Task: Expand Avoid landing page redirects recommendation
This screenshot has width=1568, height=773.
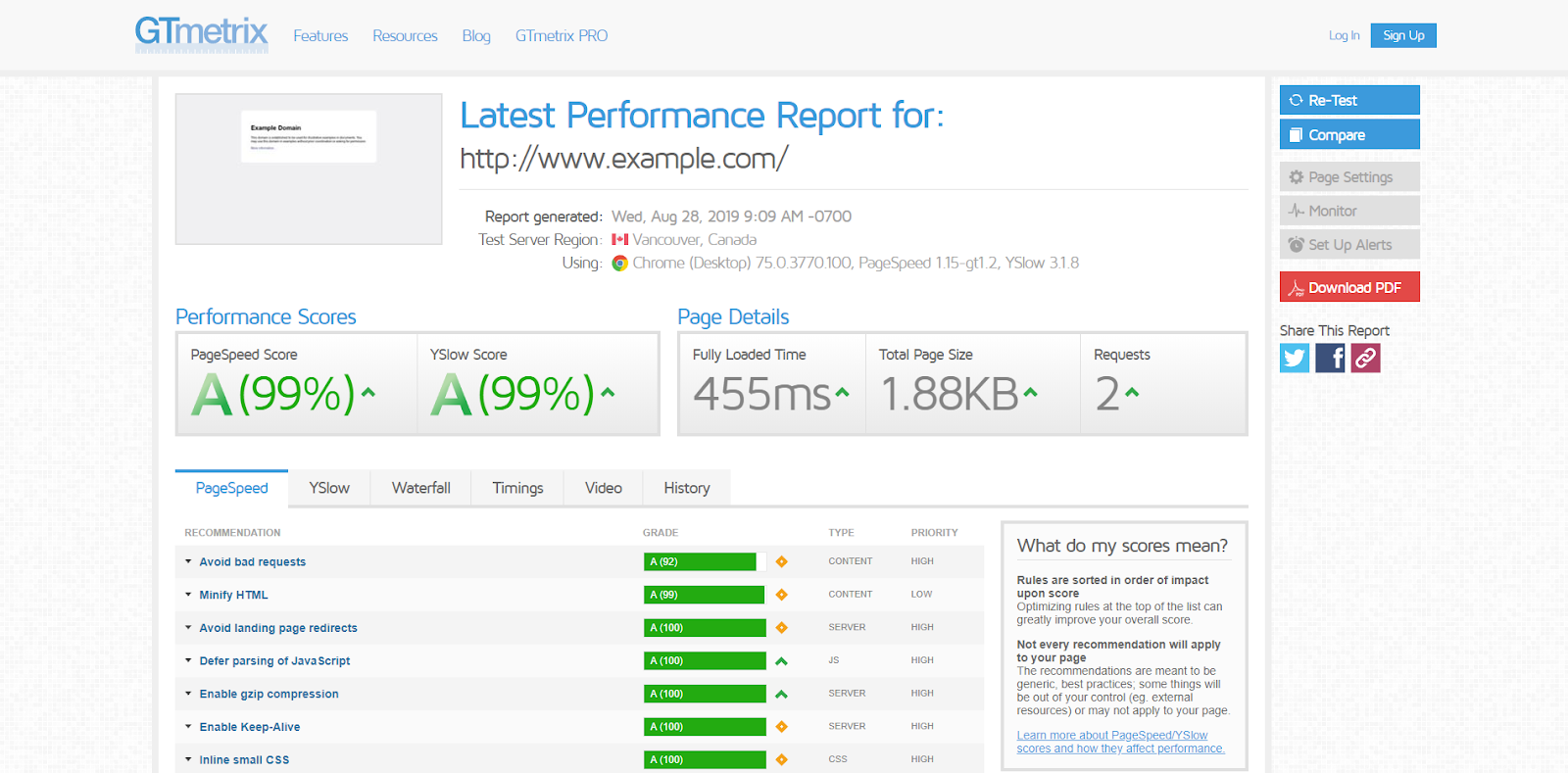Action: [x=188, y=628]
